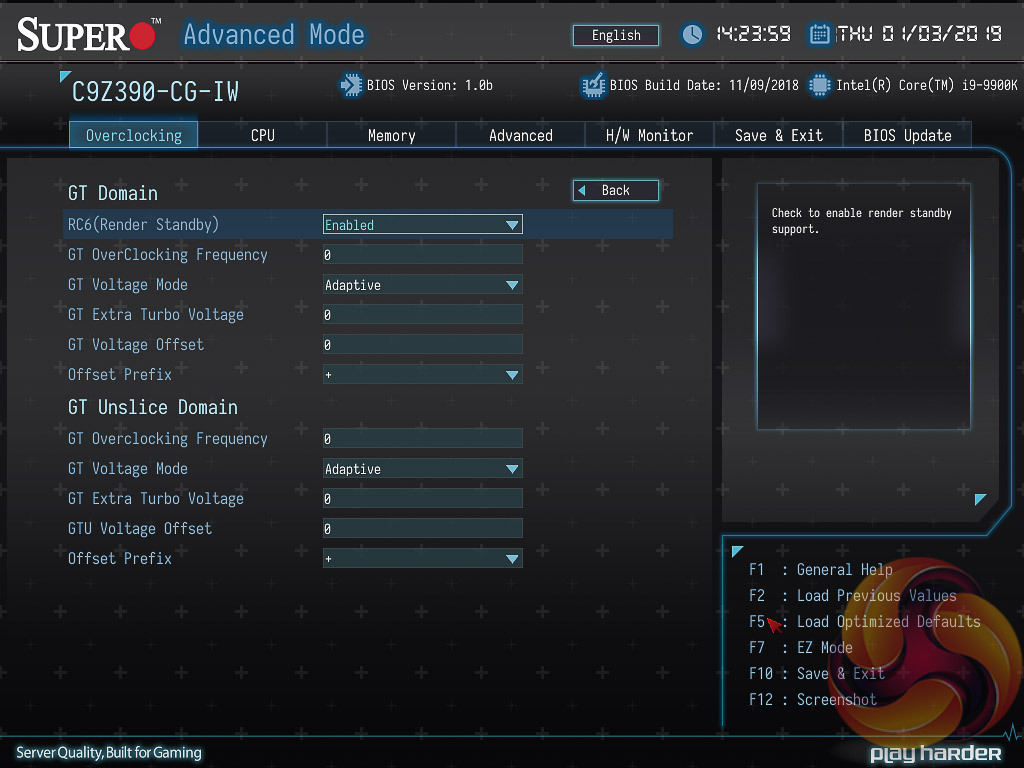Image resolution: width=1024 pixels, height=768 pixels.
Task: Open GT Domain Offset Prefix dropdown
Action: 423,375
